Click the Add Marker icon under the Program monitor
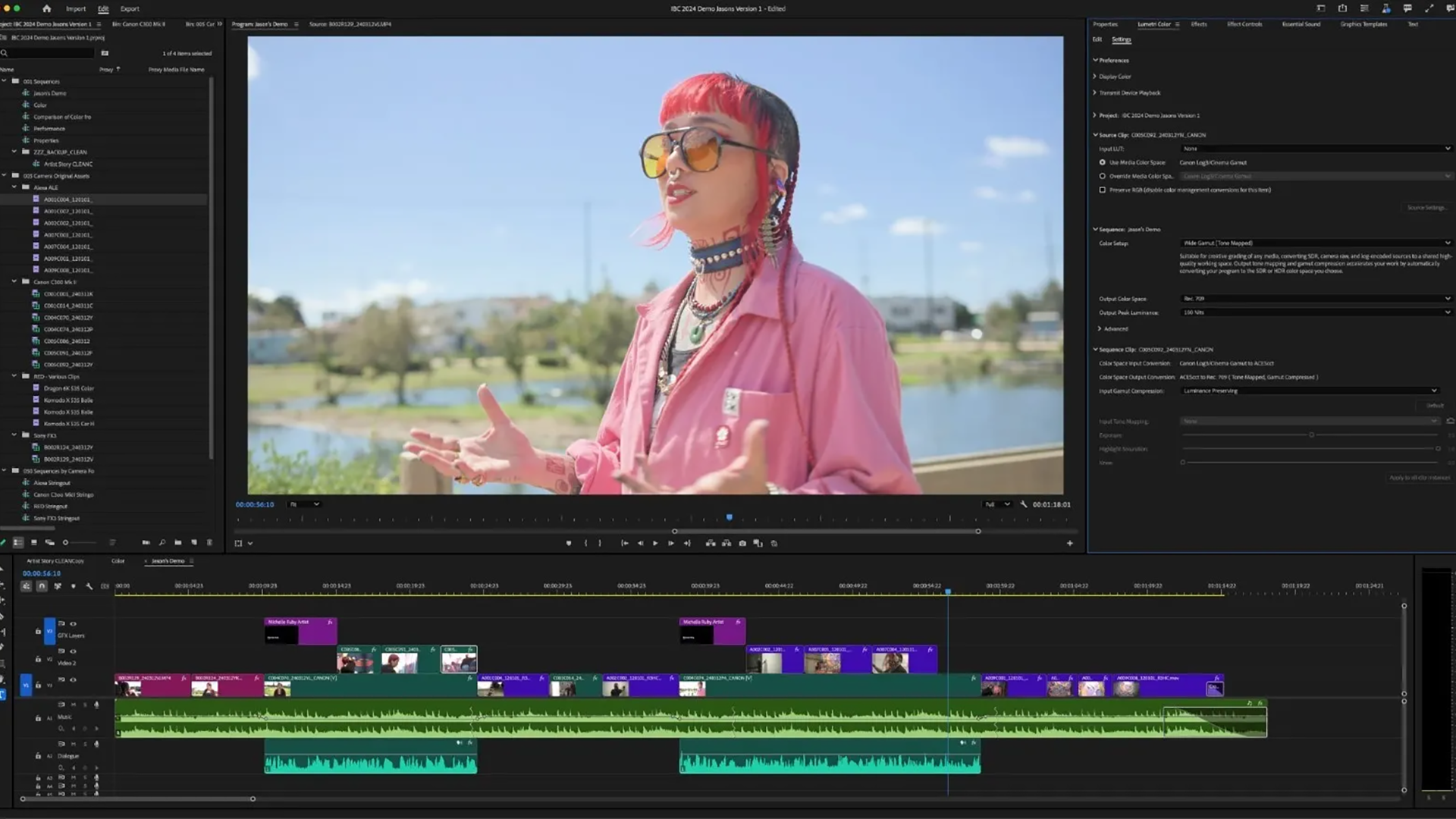Screen dimensions: 1456x819 pos(570,544)
